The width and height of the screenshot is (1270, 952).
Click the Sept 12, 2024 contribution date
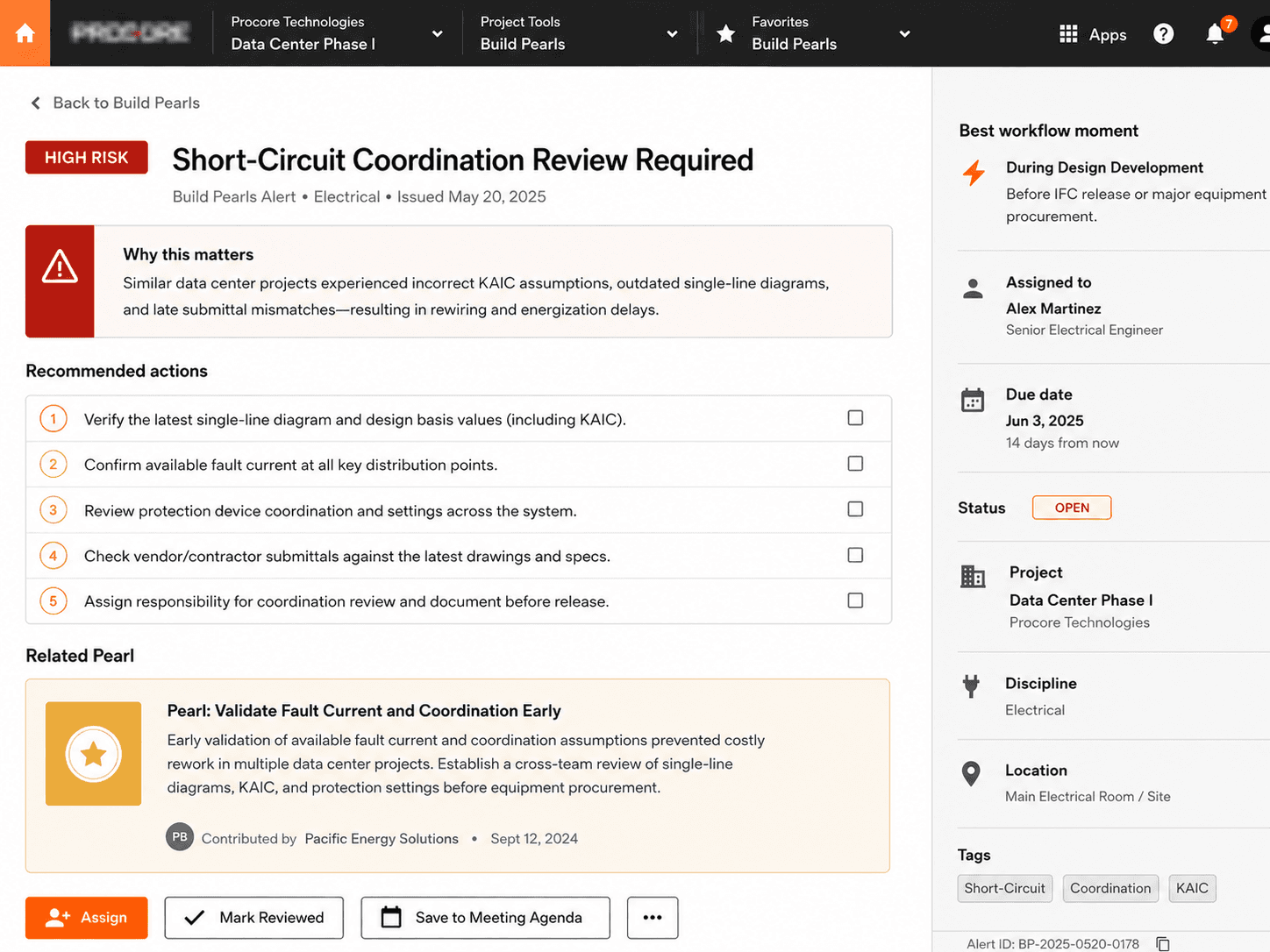(534, 839)
